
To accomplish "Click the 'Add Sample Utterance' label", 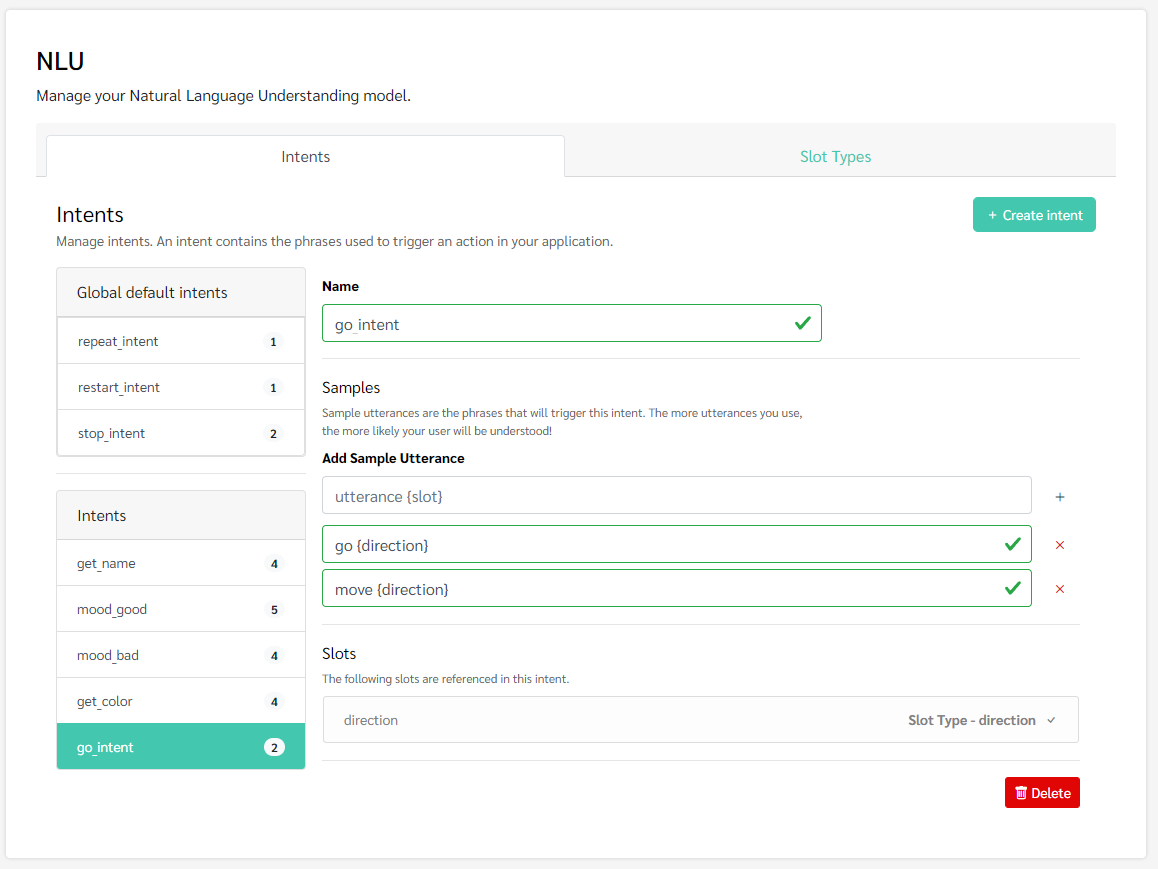I will tap(393, 458).
